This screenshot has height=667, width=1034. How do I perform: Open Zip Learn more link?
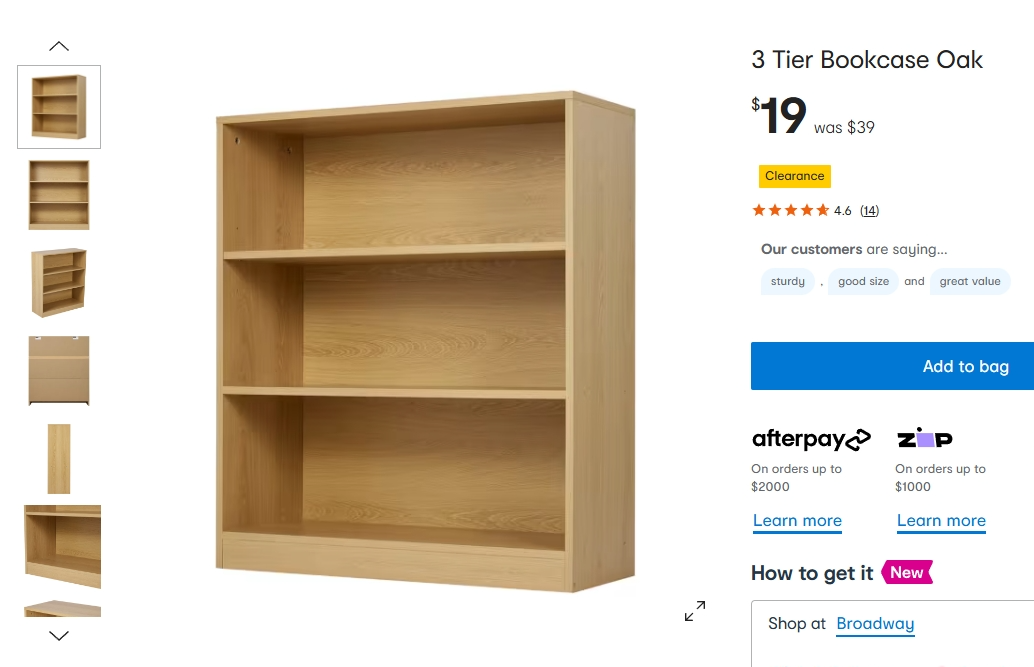[x=941, y=521]
